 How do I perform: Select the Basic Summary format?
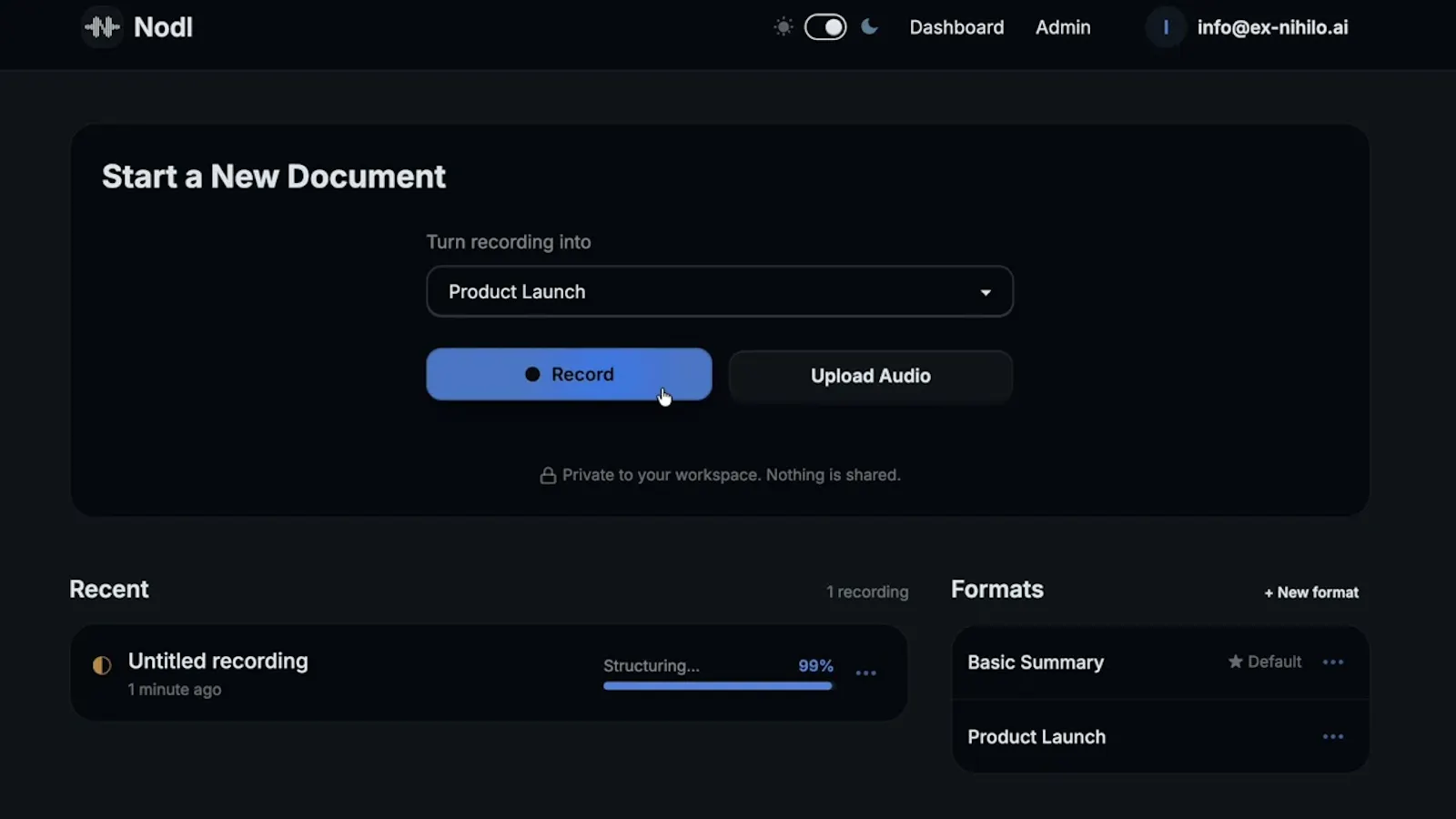click(1160, 662)
